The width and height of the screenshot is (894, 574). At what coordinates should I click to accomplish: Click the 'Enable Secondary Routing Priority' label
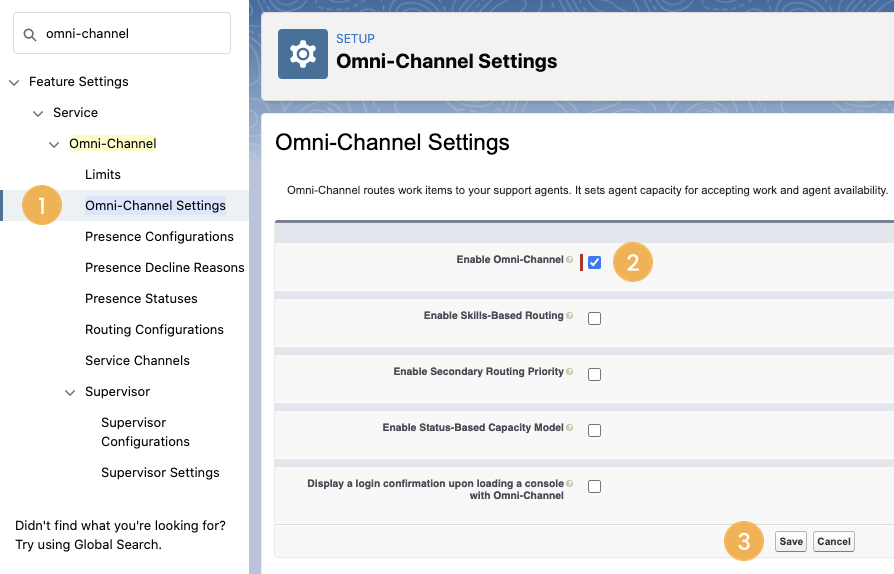tap(478, 371)
